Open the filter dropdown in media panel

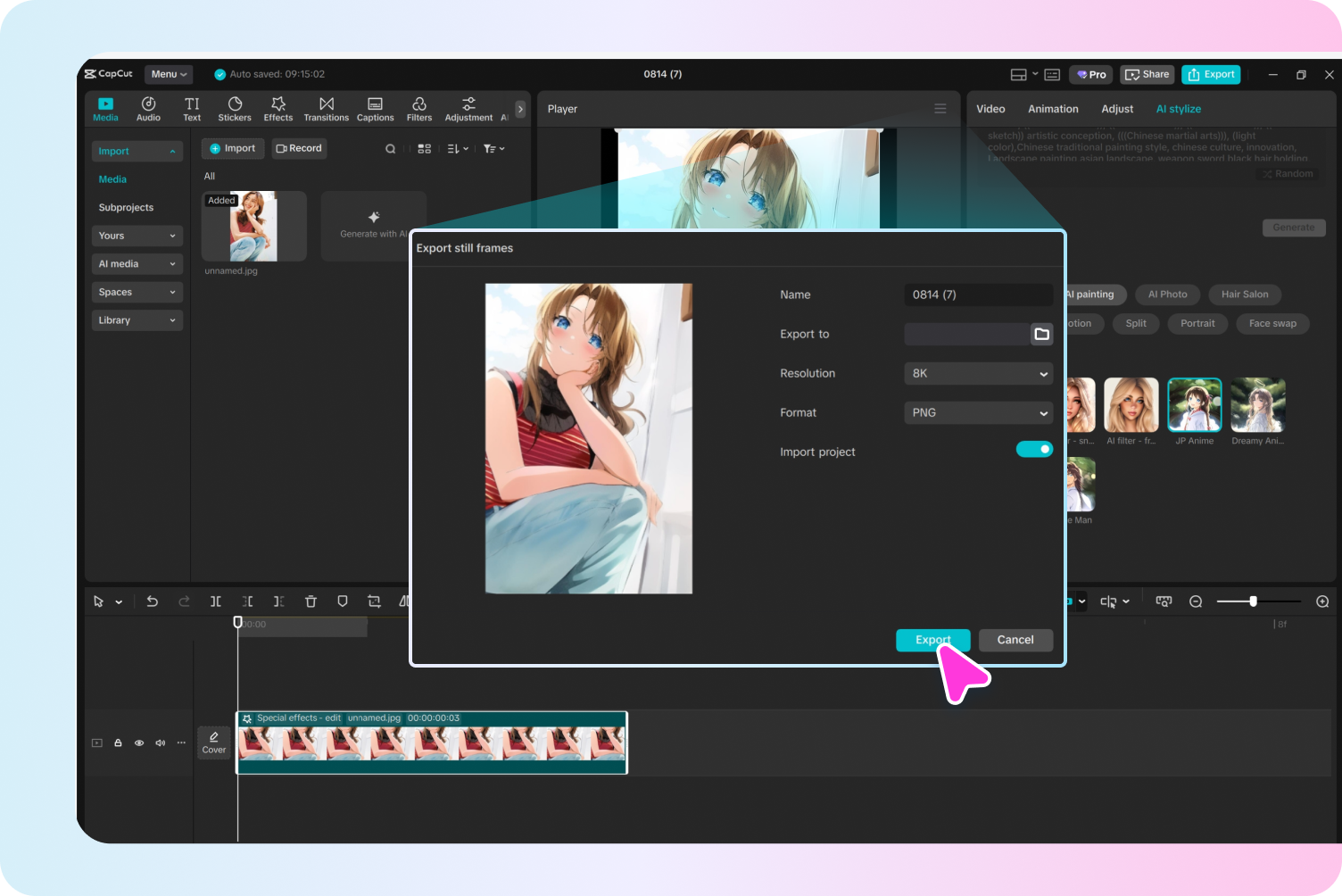point(494,149)
